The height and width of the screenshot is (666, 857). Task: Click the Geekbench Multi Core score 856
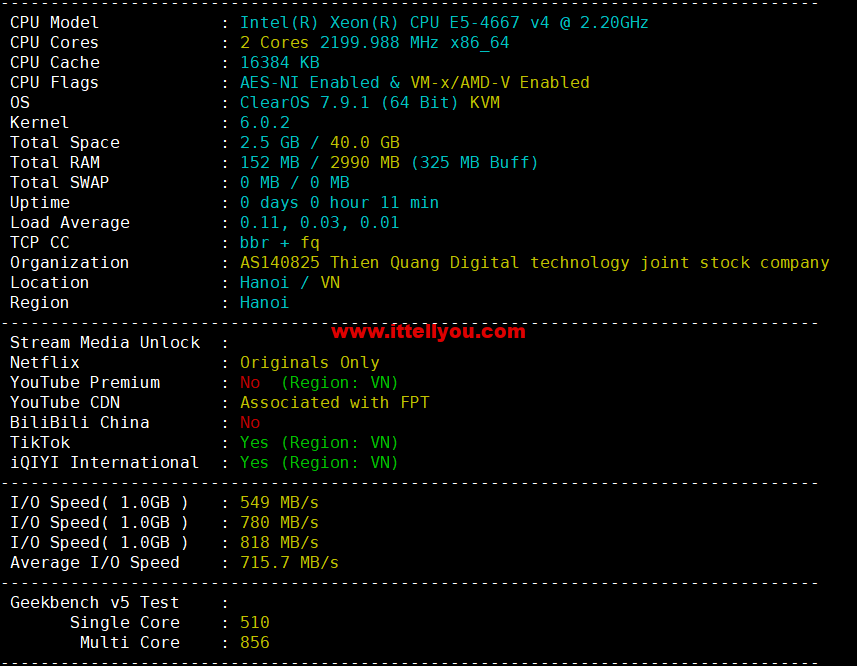[x=254, y=642]
